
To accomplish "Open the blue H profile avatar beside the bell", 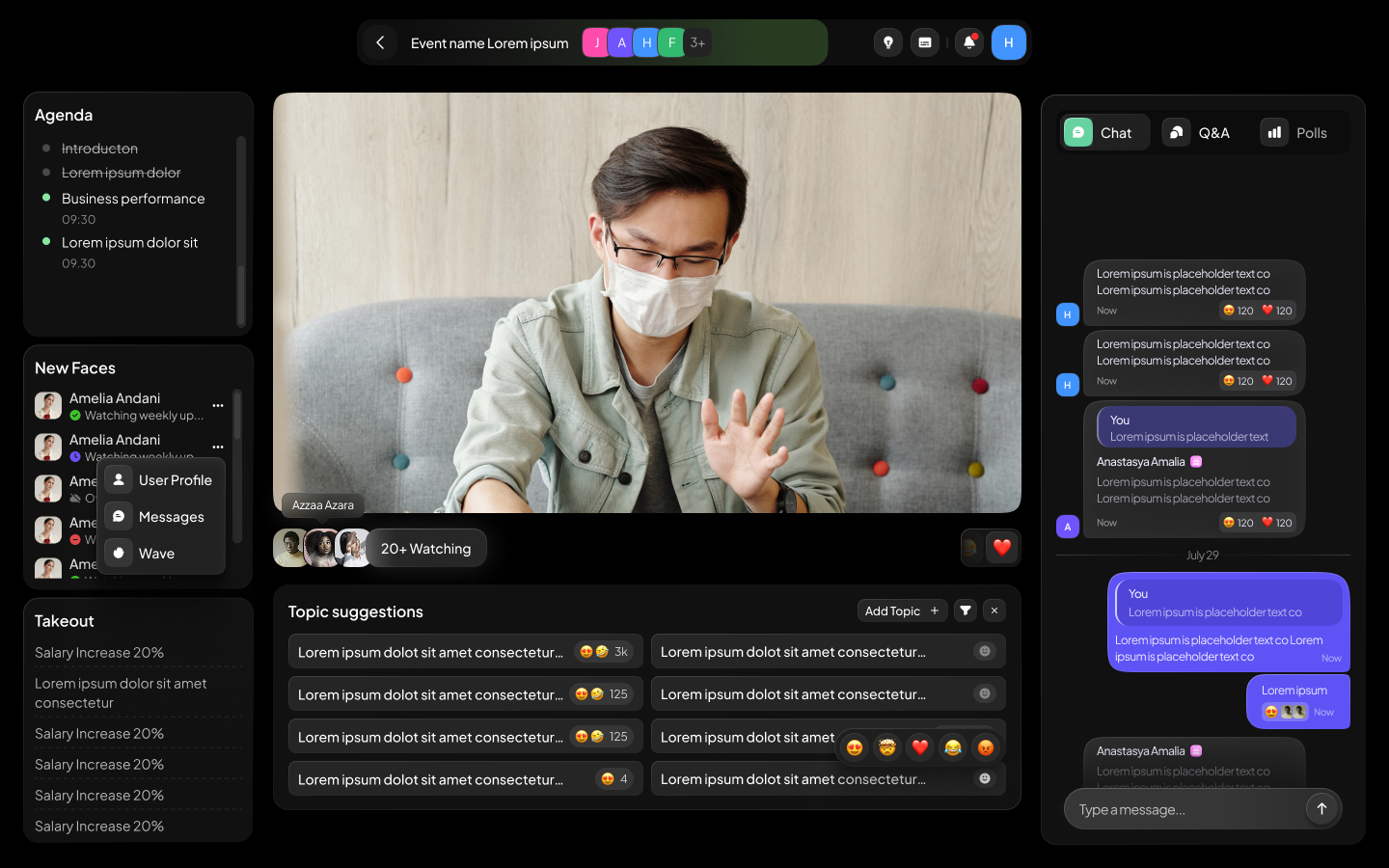I will pos(1009,42).
